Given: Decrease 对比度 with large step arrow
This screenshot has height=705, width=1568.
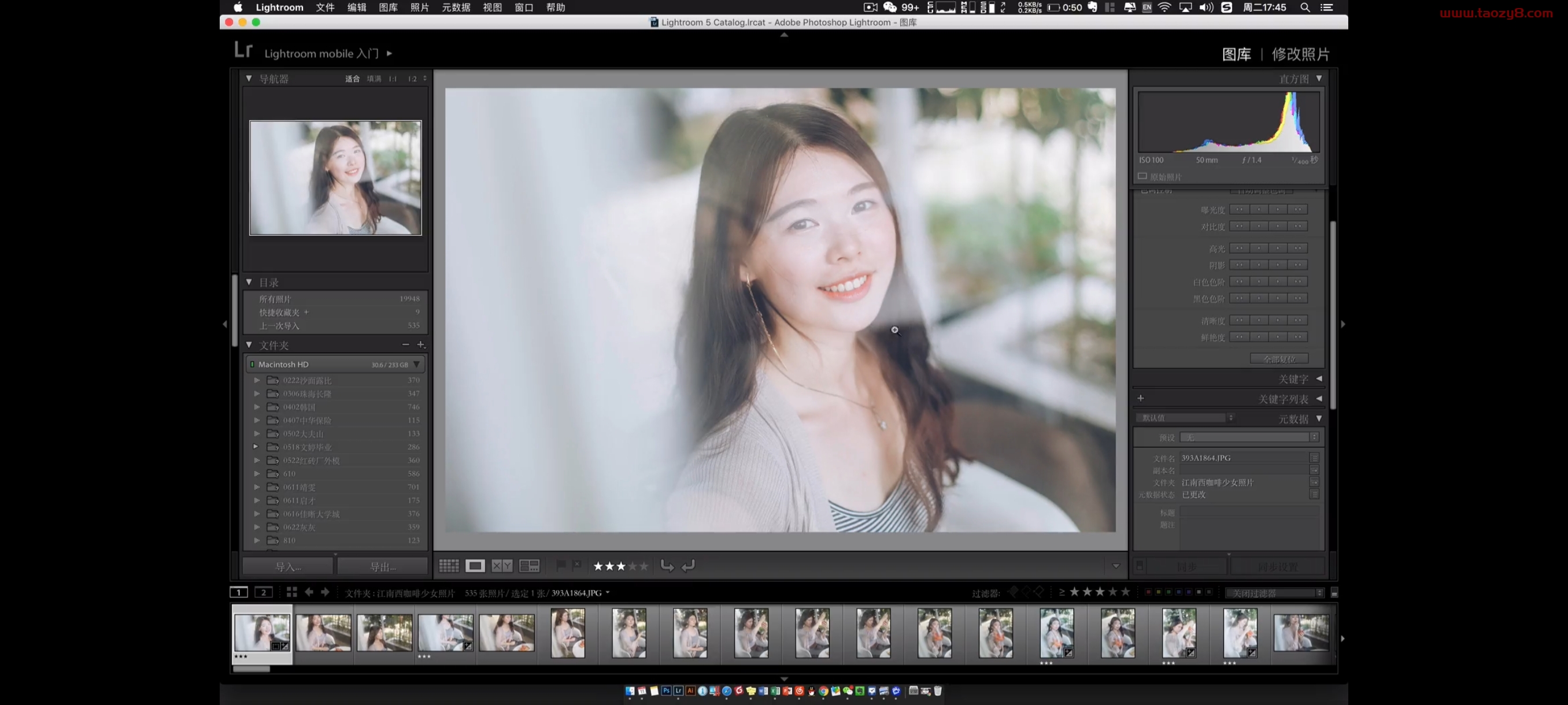Looking at the screenshot, I should 1239,227.
